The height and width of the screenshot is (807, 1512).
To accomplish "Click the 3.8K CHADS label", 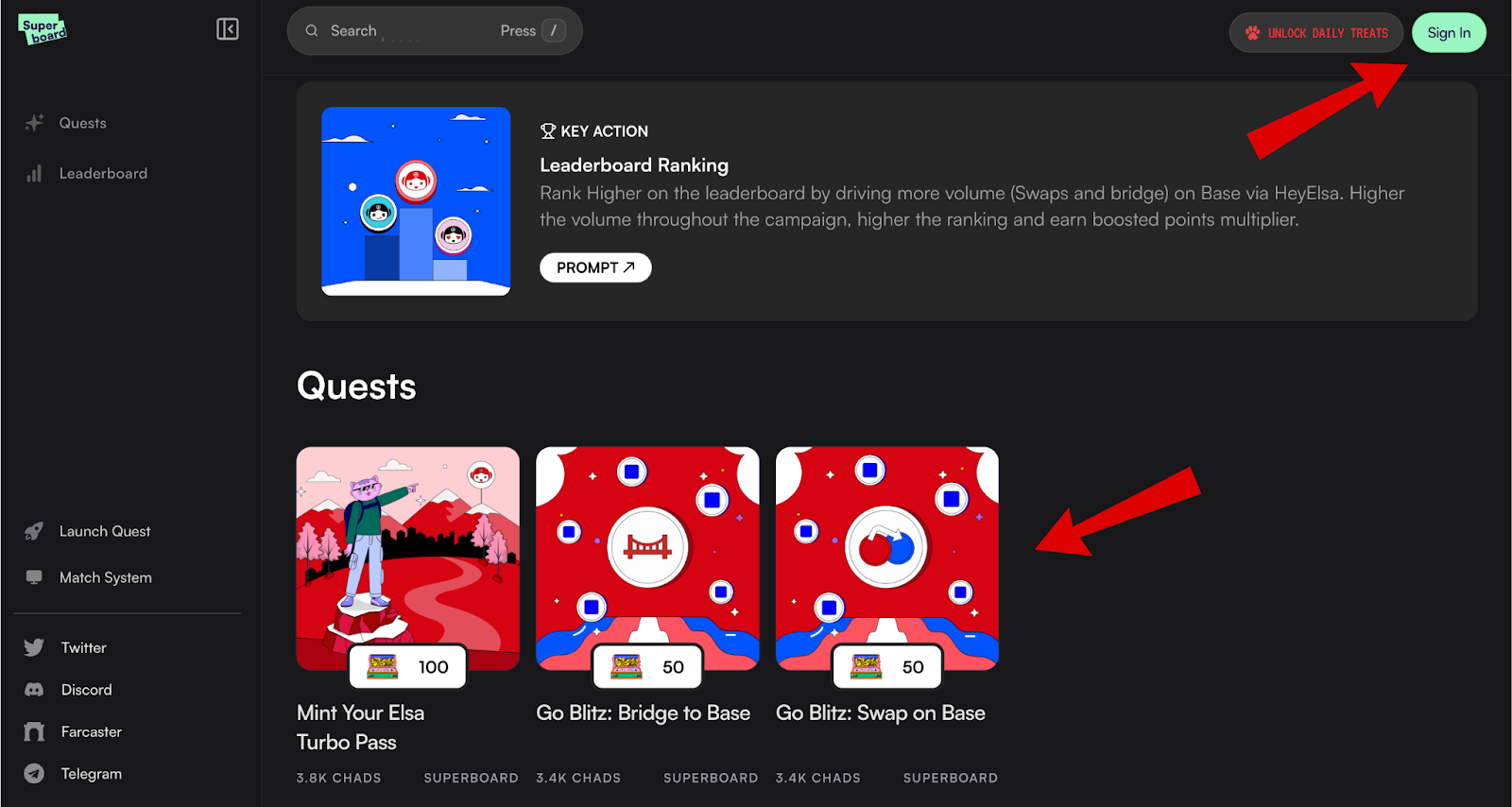I will pyautogui.click(x=339, y=778).
